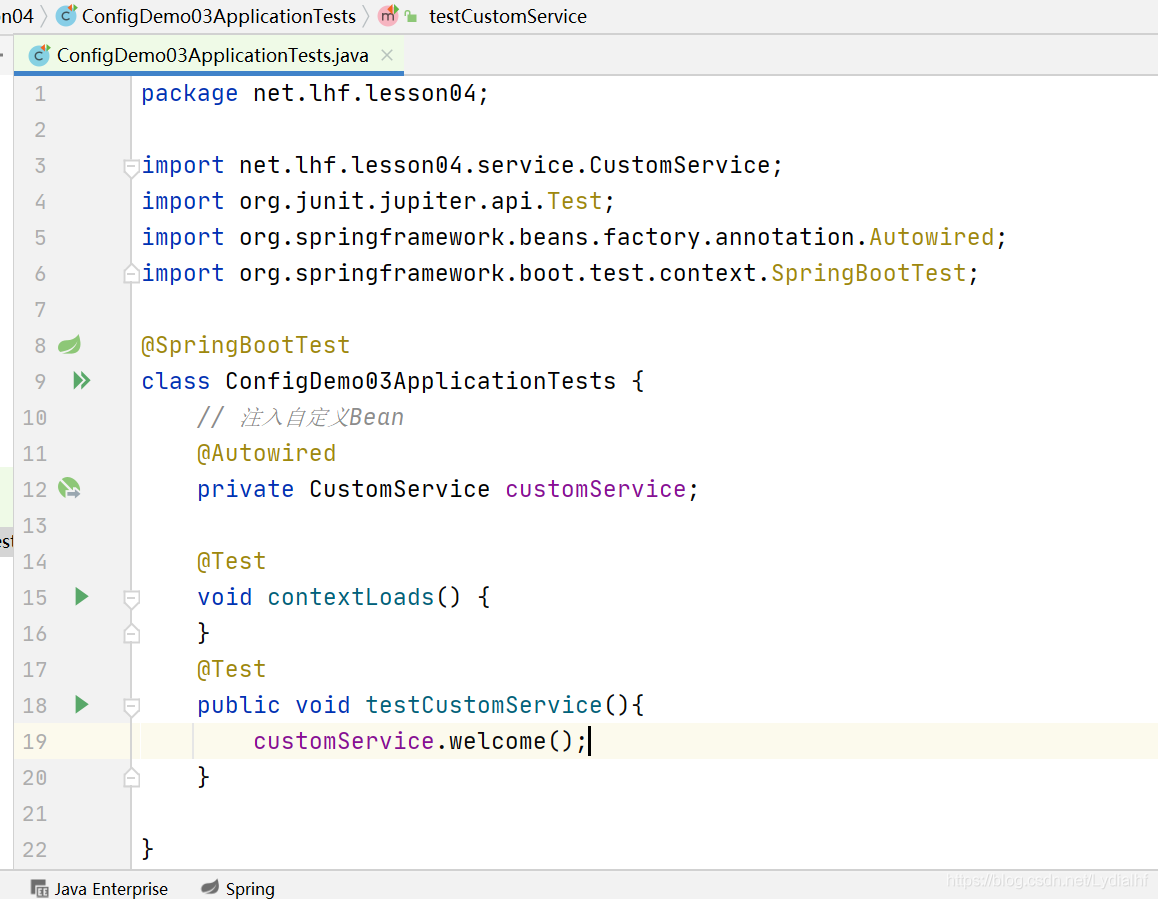Collapse the testCustomService method fold marker

click(131, 706)
